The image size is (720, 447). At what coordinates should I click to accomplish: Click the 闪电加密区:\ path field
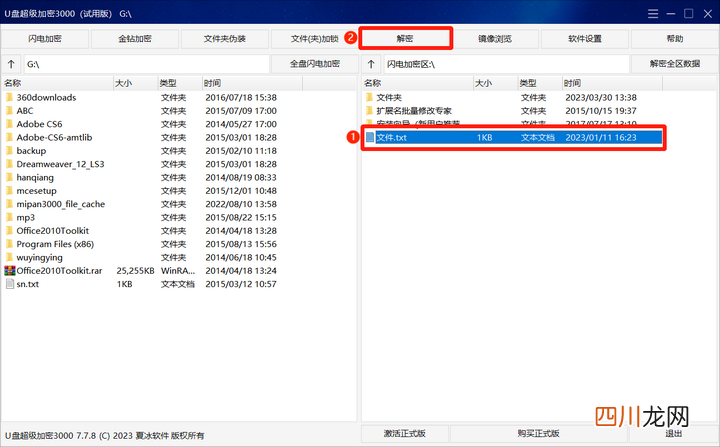(x=506, y=64)
